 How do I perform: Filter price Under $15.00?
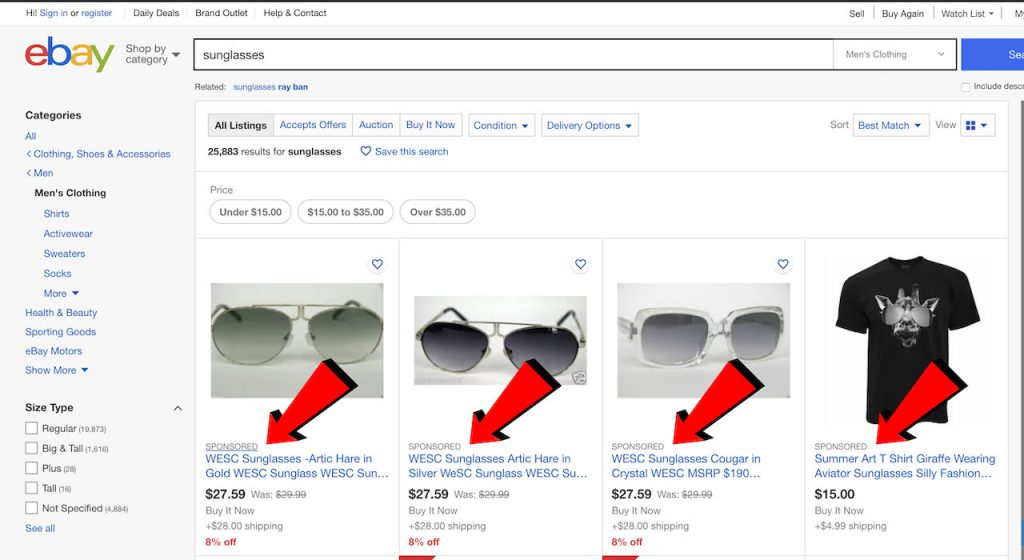(x=250, y=212)
